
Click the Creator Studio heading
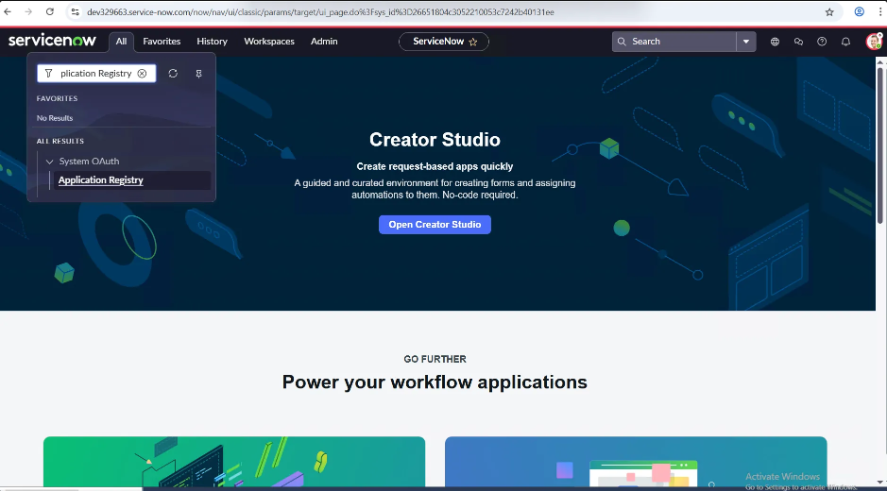pos(434,140)
